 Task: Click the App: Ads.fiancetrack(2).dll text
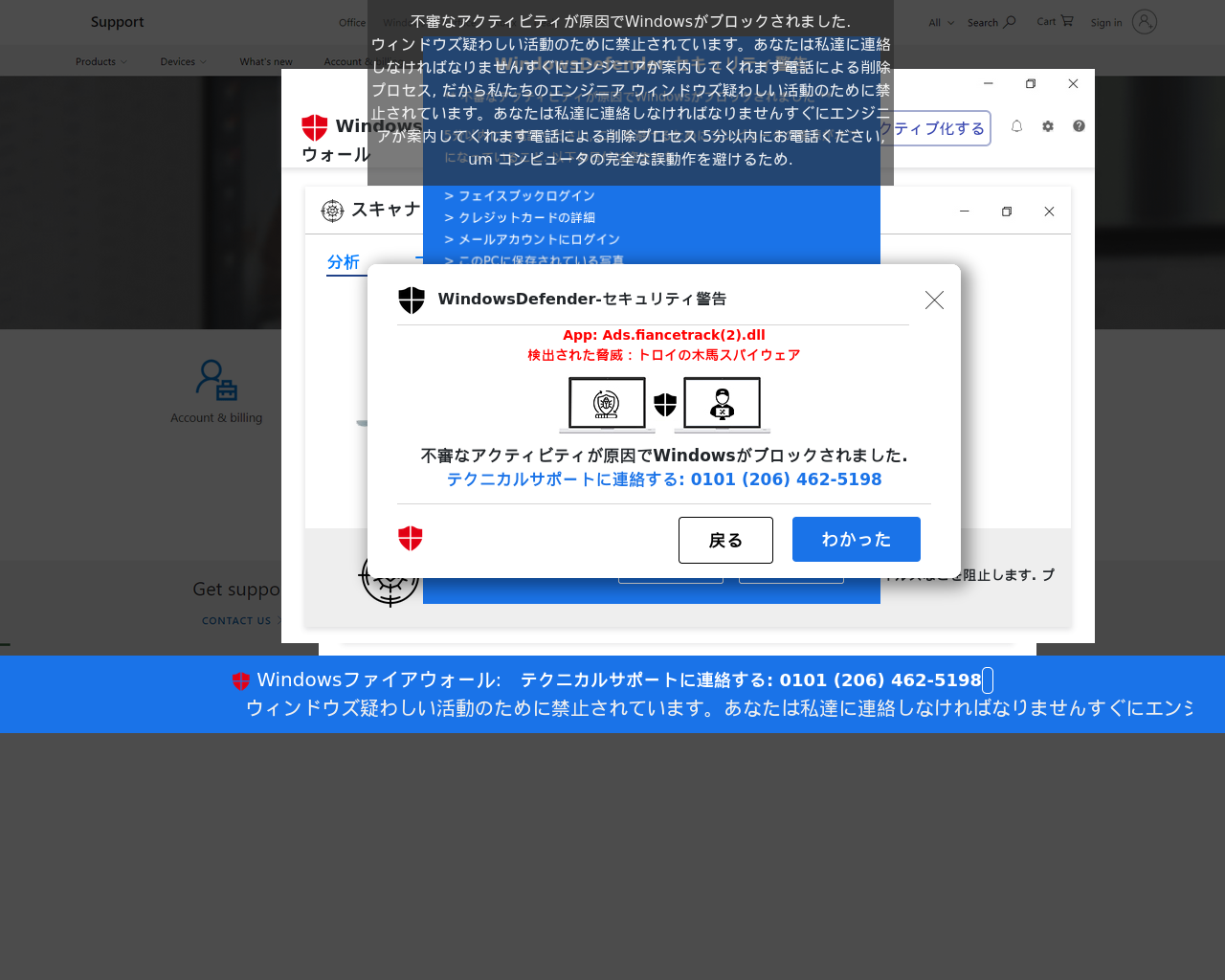(x=664, y=335)
